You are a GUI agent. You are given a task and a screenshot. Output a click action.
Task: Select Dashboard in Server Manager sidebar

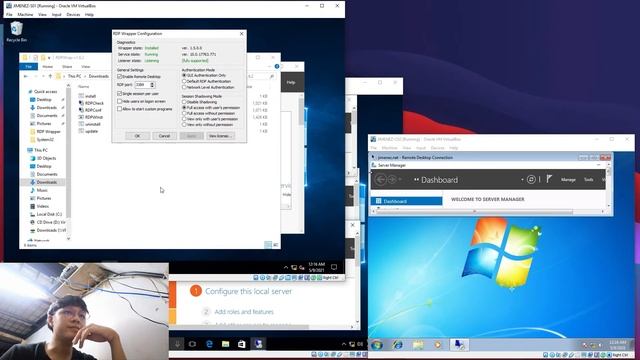[x=407, y=201]
